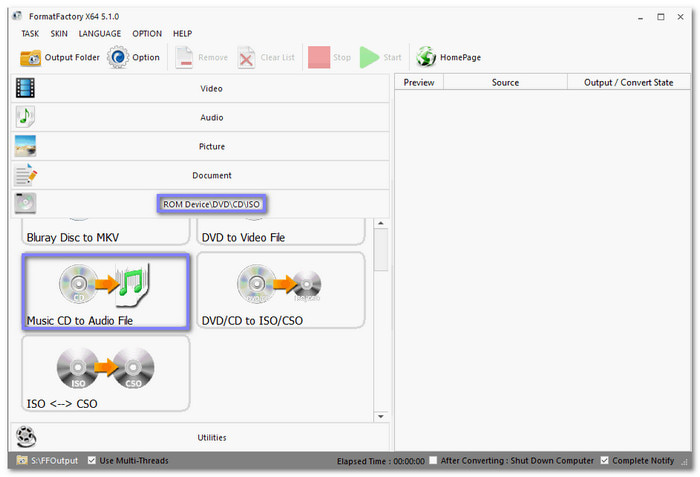Open the Output Folder toolbar icon

click(x=30, y=58)
